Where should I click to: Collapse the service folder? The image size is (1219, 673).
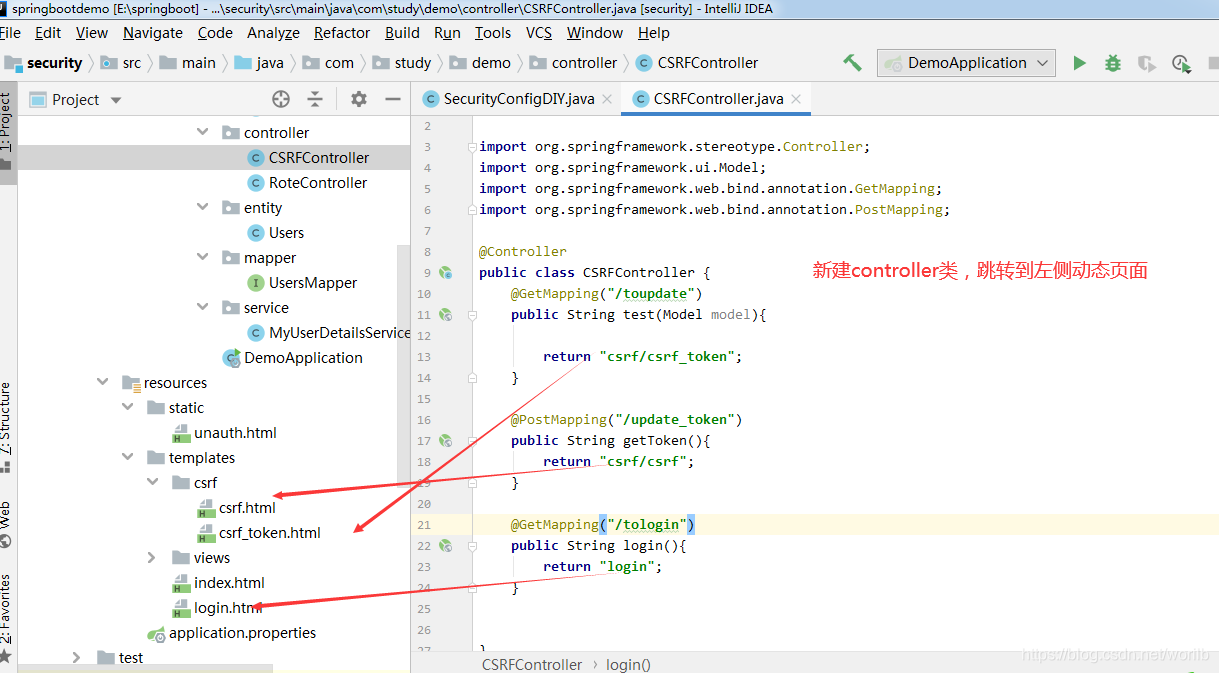(203, 307)
